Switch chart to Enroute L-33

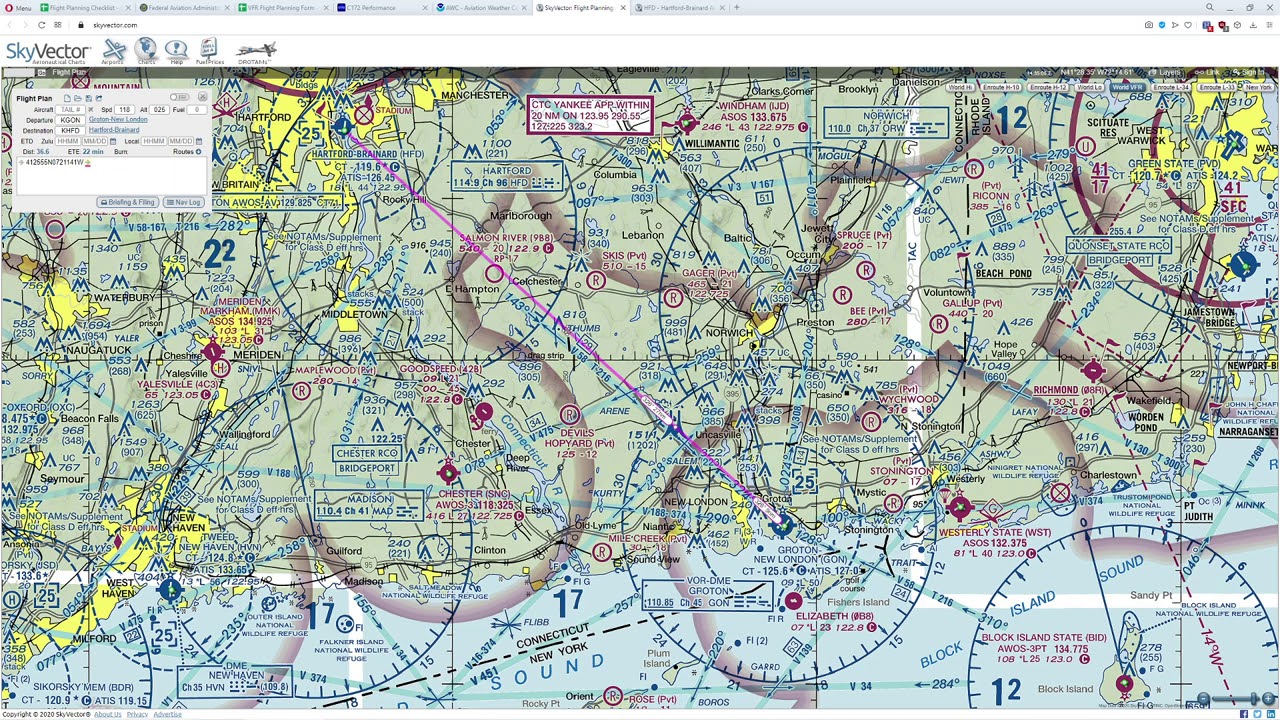(1217, 87)
